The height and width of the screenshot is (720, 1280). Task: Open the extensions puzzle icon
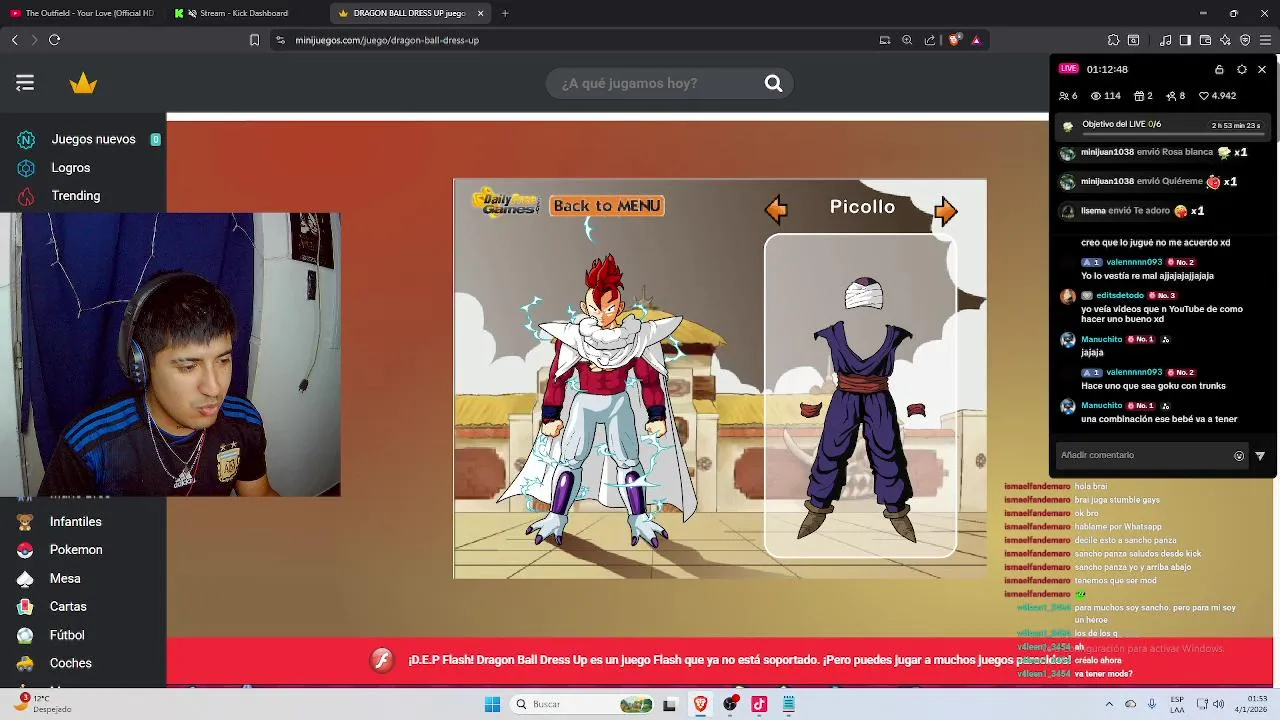coord(1113,40)
